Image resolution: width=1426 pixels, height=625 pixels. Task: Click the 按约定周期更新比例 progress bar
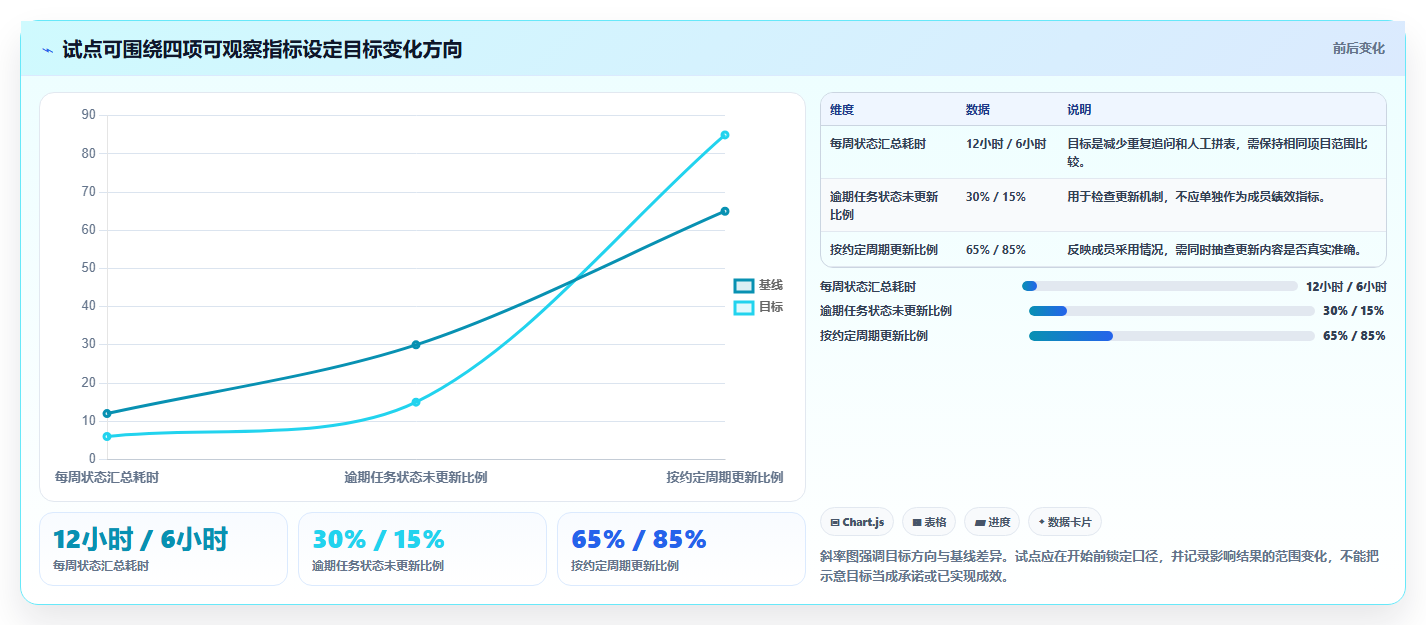(1172, 336)
